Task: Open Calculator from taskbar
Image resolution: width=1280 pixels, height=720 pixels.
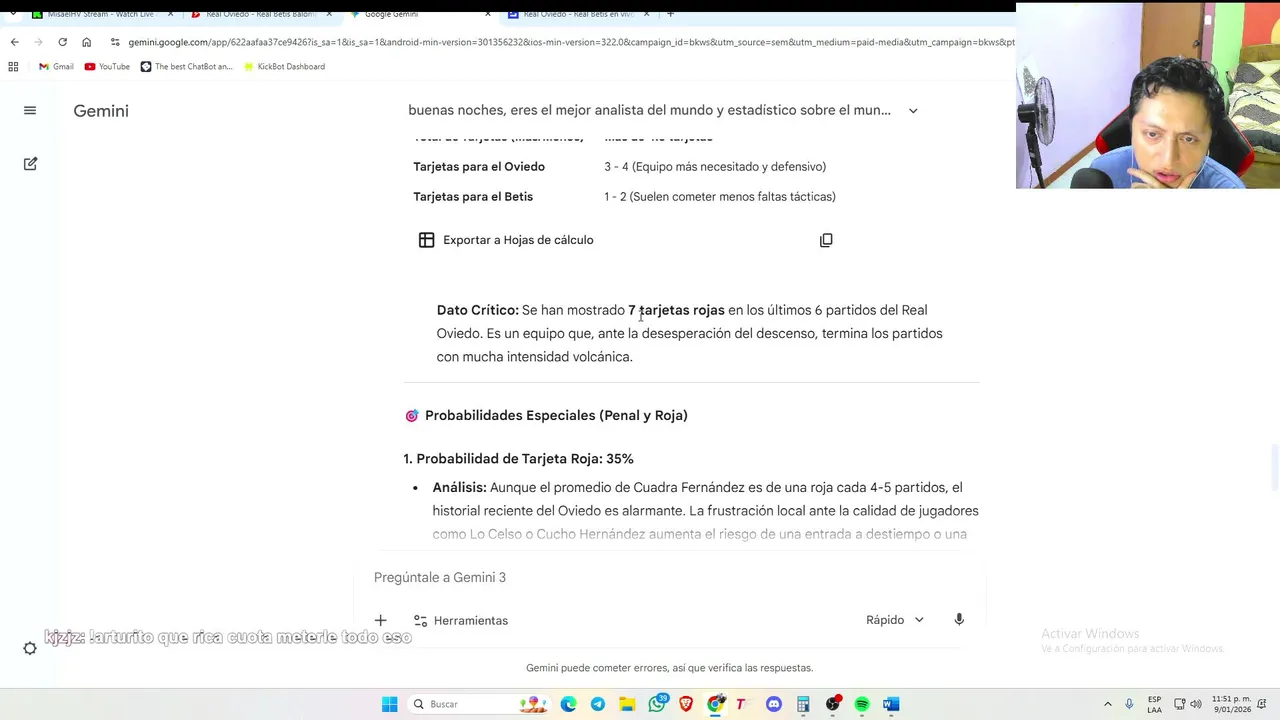Action: pyautogui.click(x=803, y=704)
